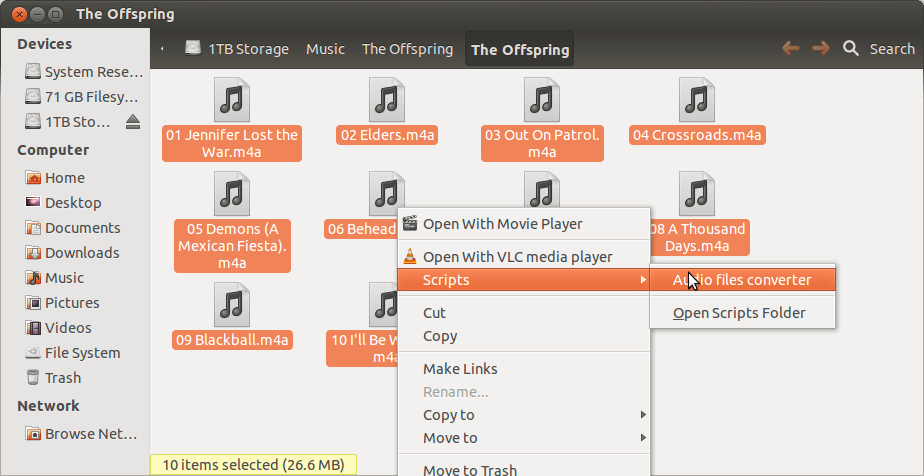Viewport: 924px width, 476px height.
Task: Open the Trash in the sidebar
Action: (62, 378)
